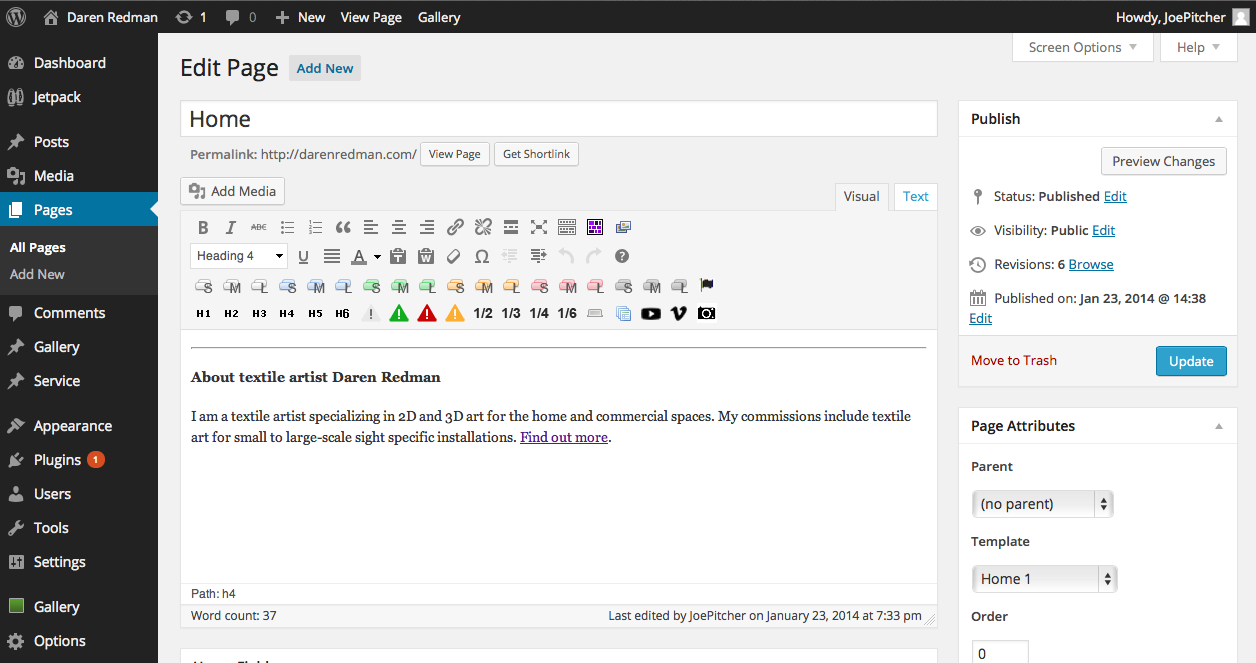Image resolution: width=1256 pixels, height=663 pixels.
Task: Insert the red alert box shortcode
Action: pyautogui.click(x=427, y=313)
